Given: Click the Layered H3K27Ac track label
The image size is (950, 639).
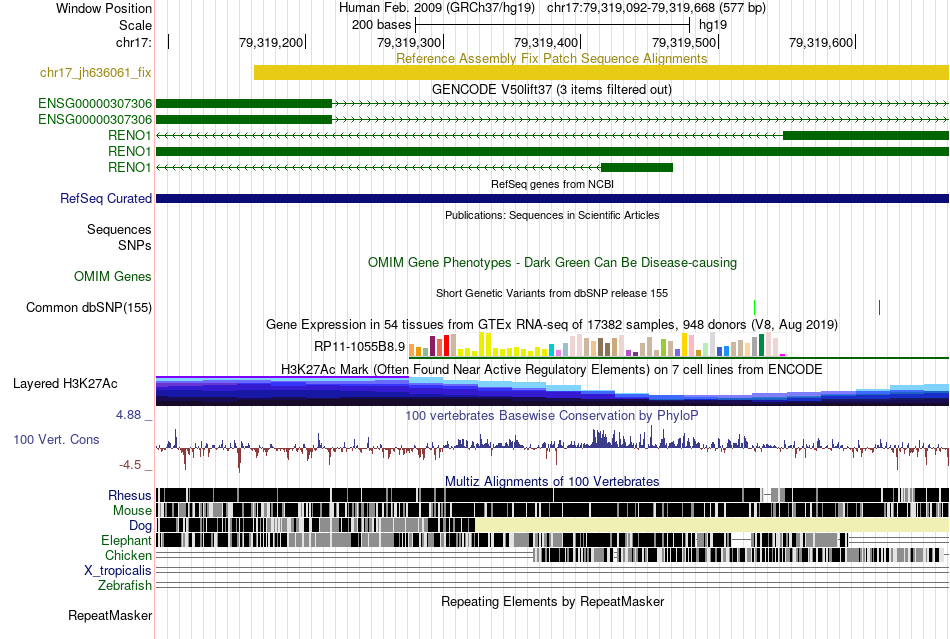Looking at the screenshot, I should click(x=65, y=384).
